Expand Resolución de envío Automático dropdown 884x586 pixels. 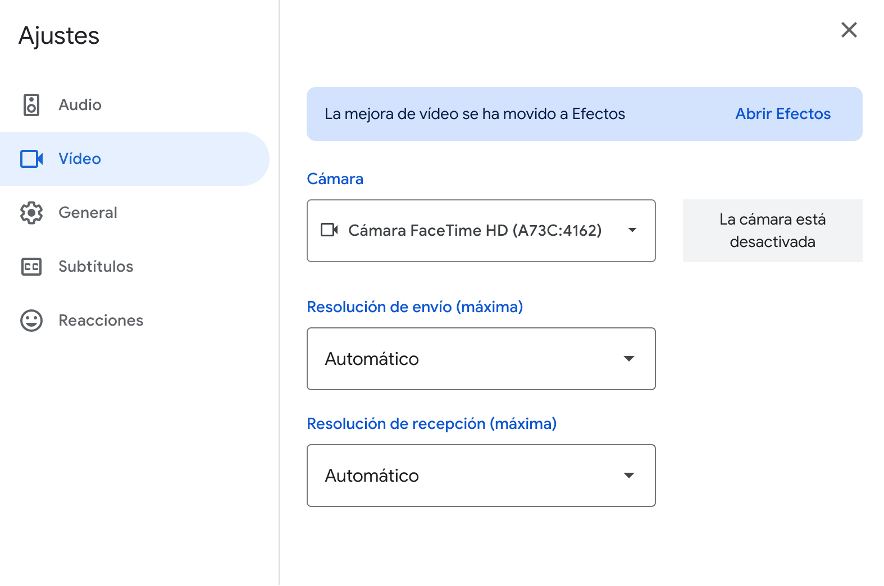point(481,359)
